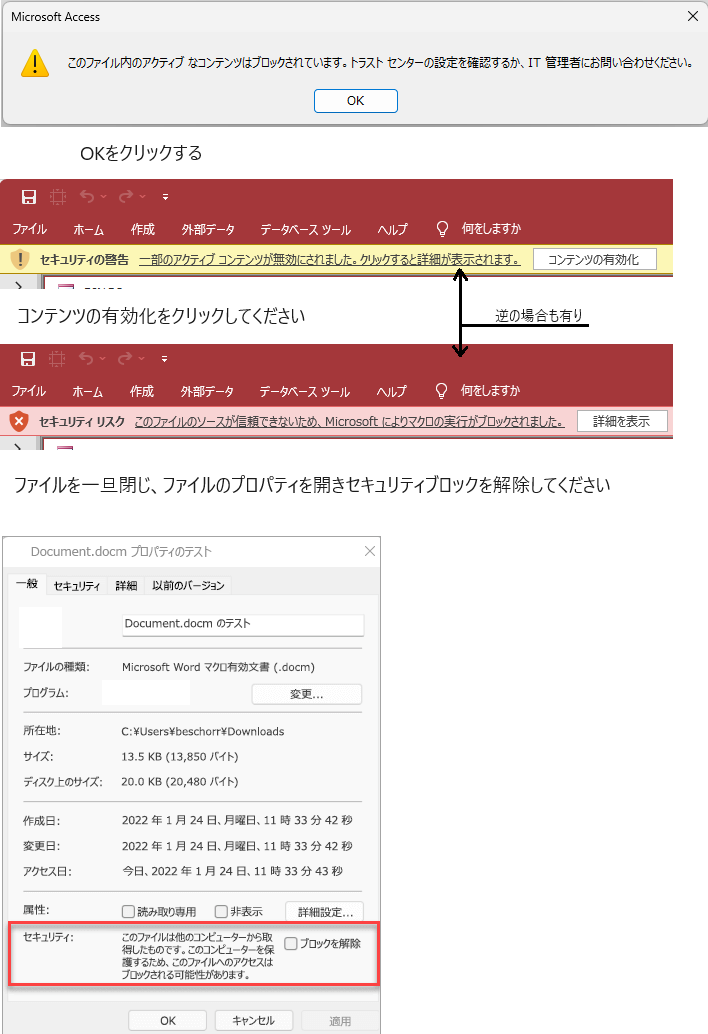Open ファイル menu in the upper Access ribbon
Viewport: 708px width, 1034px height.
(x=30, y=229)
